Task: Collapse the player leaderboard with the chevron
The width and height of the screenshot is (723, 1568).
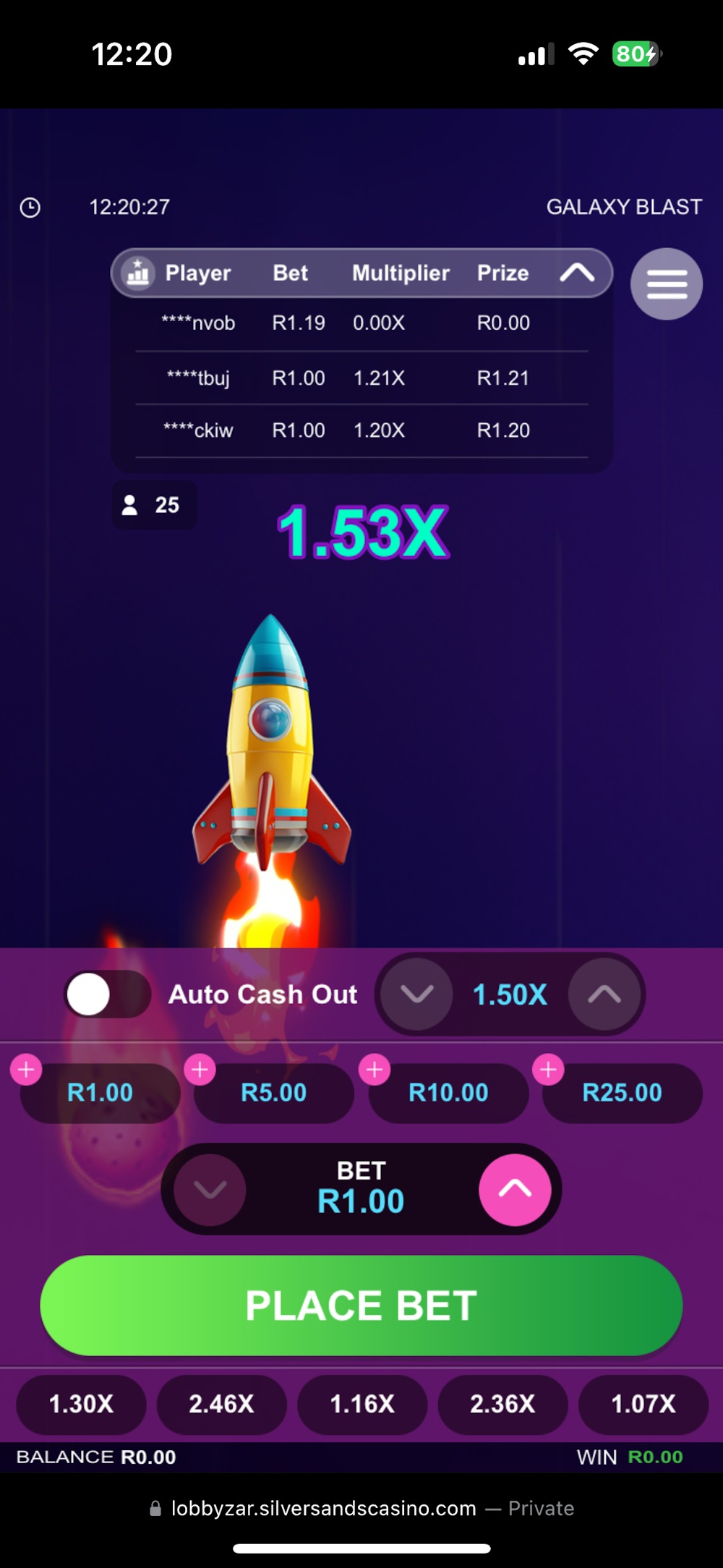Action: 577,273
